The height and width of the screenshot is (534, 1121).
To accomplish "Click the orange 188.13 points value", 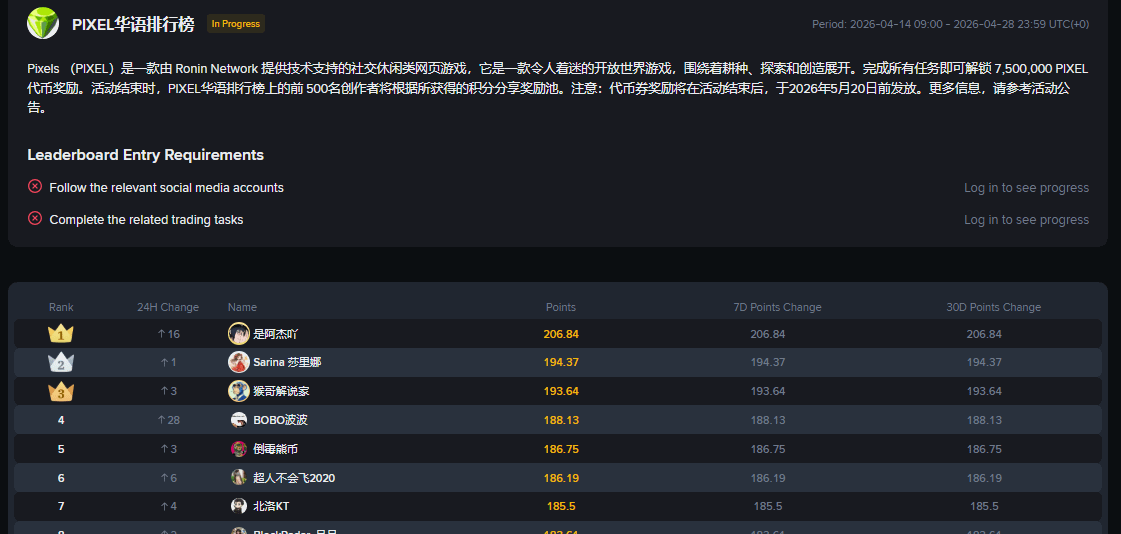I will click(x=561, y=420).
